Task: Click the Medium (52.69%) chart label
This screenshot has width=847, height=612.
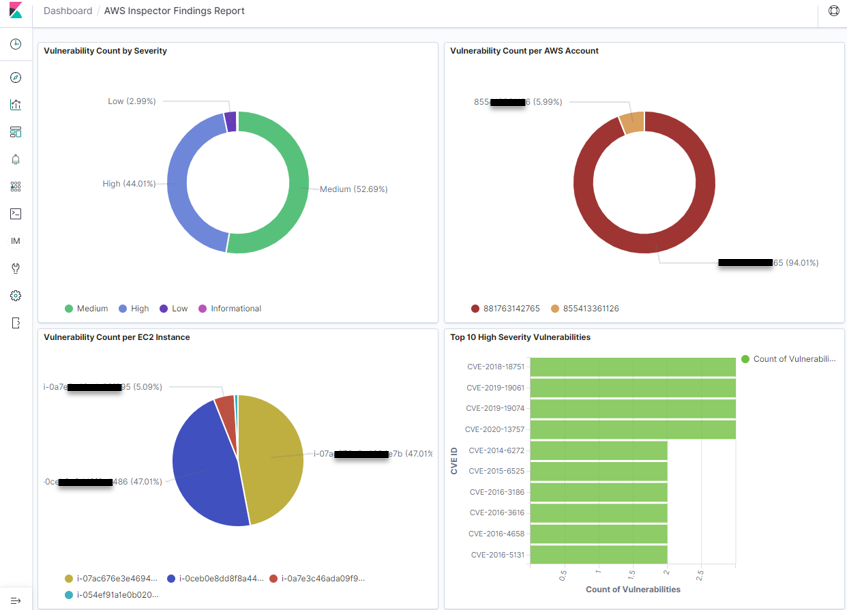Action: tap(353, 189)
